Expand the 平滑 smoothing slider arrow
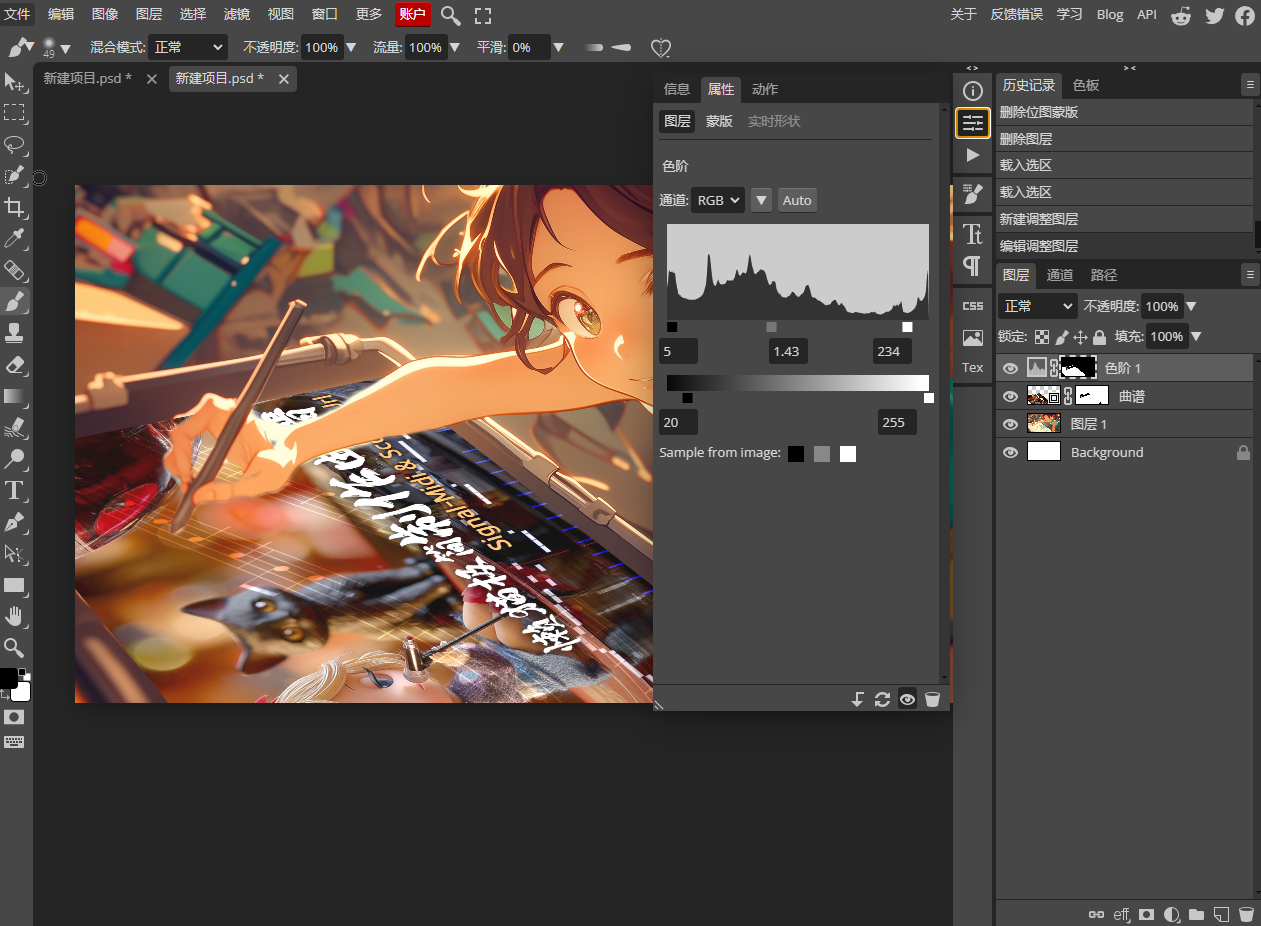The height and width of the screenshot is (926, 1261). 559,47
